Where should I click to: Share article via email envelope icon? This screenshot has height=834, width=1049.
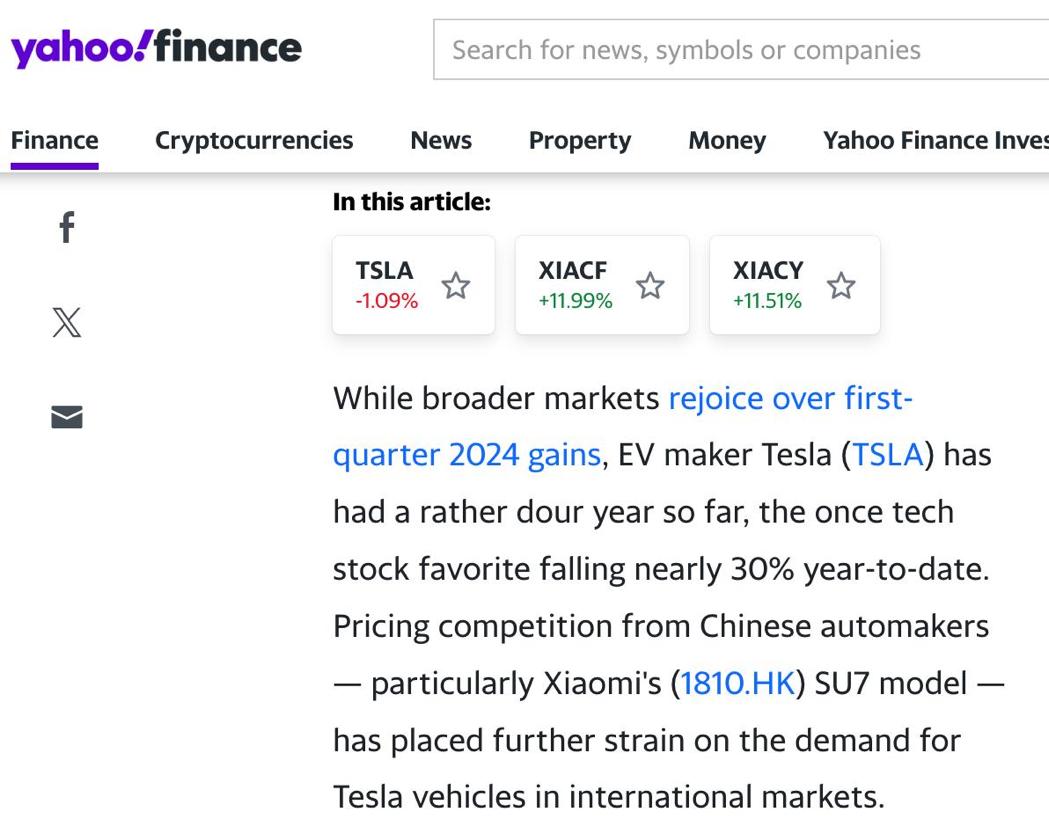67,417
